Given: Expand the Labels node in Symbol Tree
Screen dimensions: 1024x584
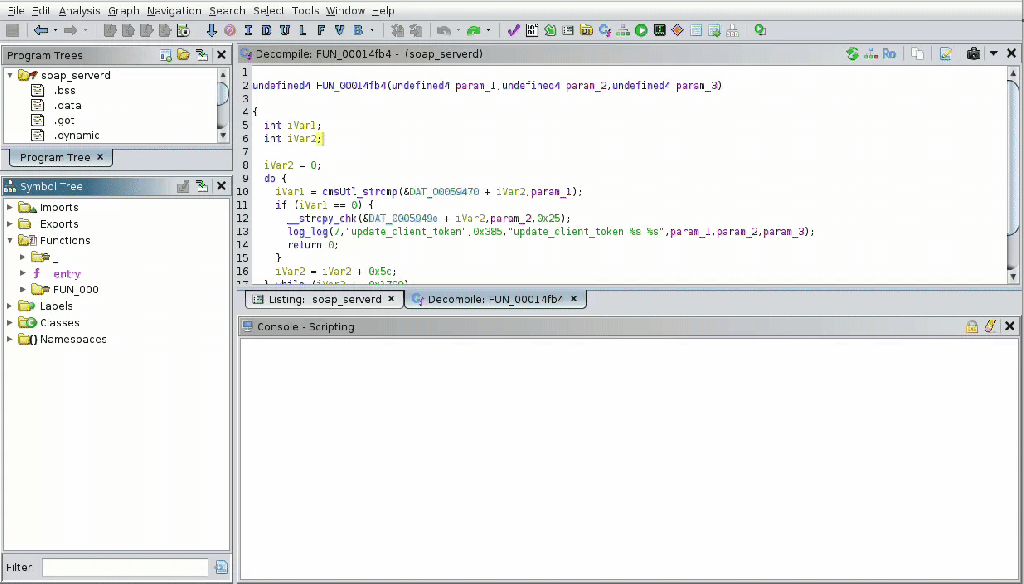Looking at the screenshot, I should pos(10,306).
